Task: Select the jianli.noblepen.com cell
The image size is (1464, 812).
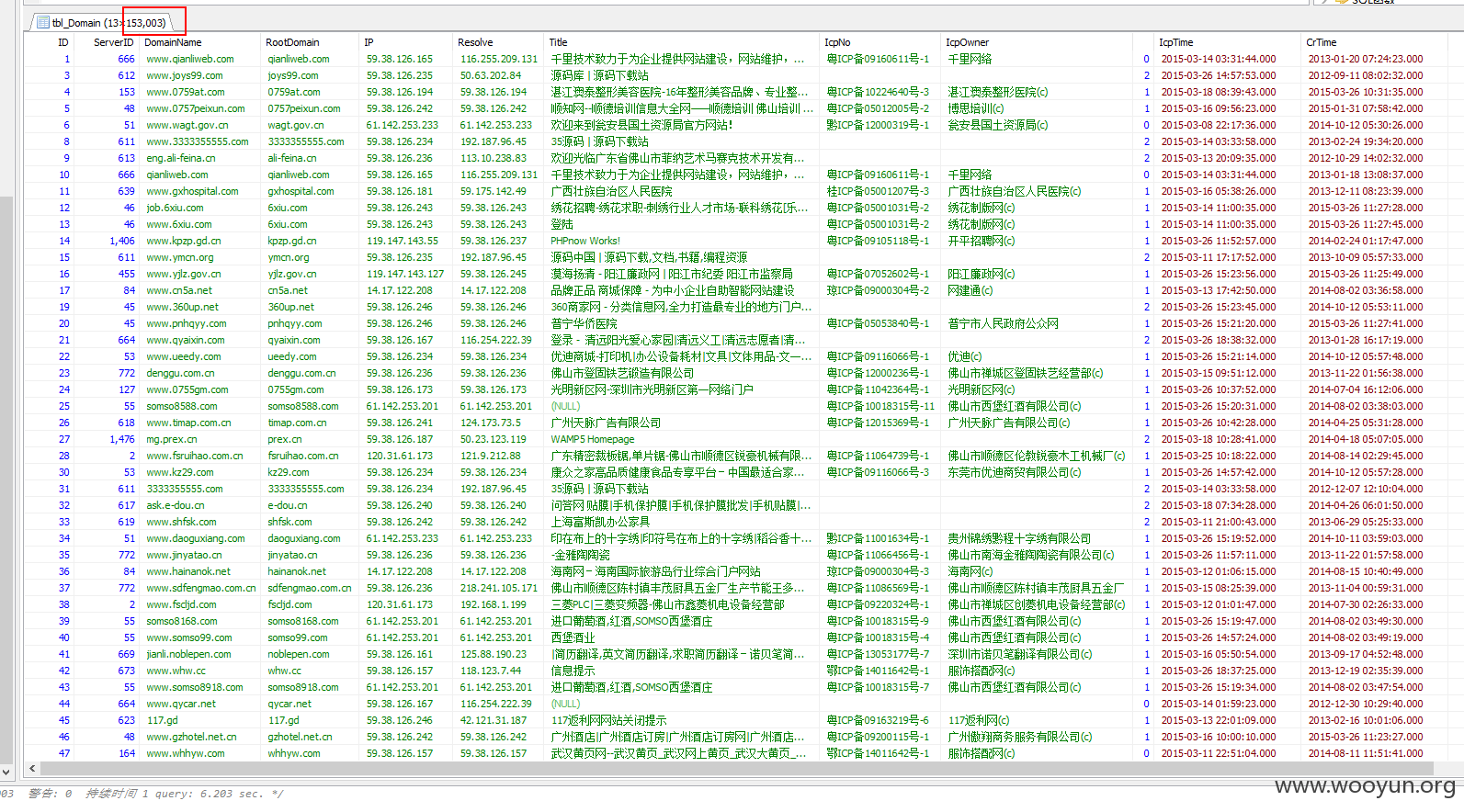Action: pyautogui.click(x=189, y=654)
